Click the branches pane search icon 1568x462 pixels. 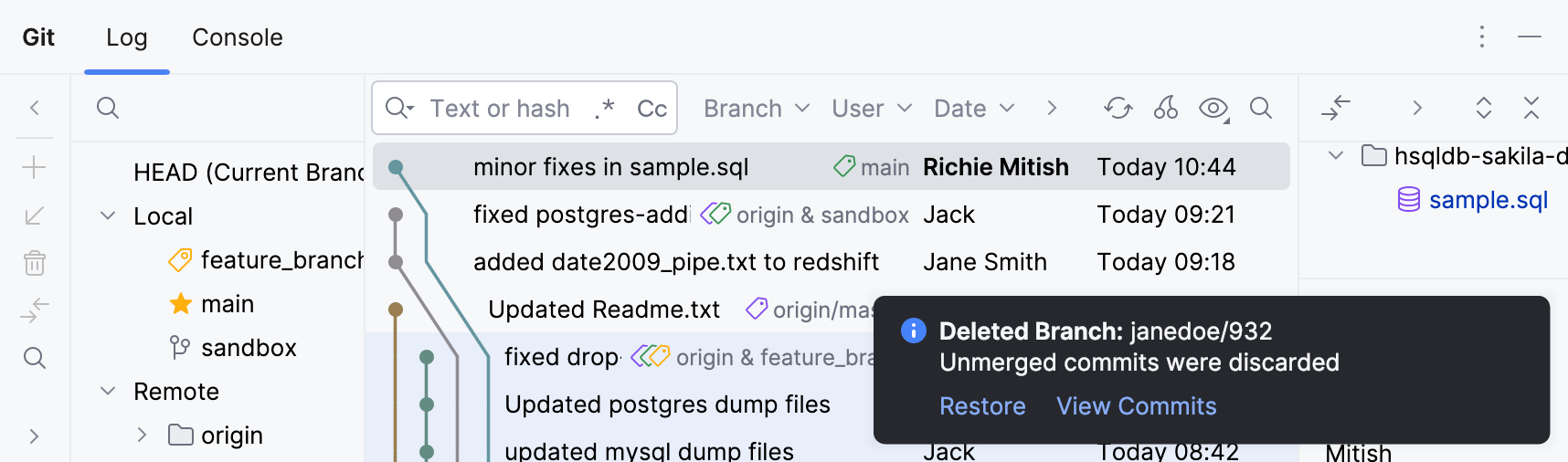coord(108,108)
